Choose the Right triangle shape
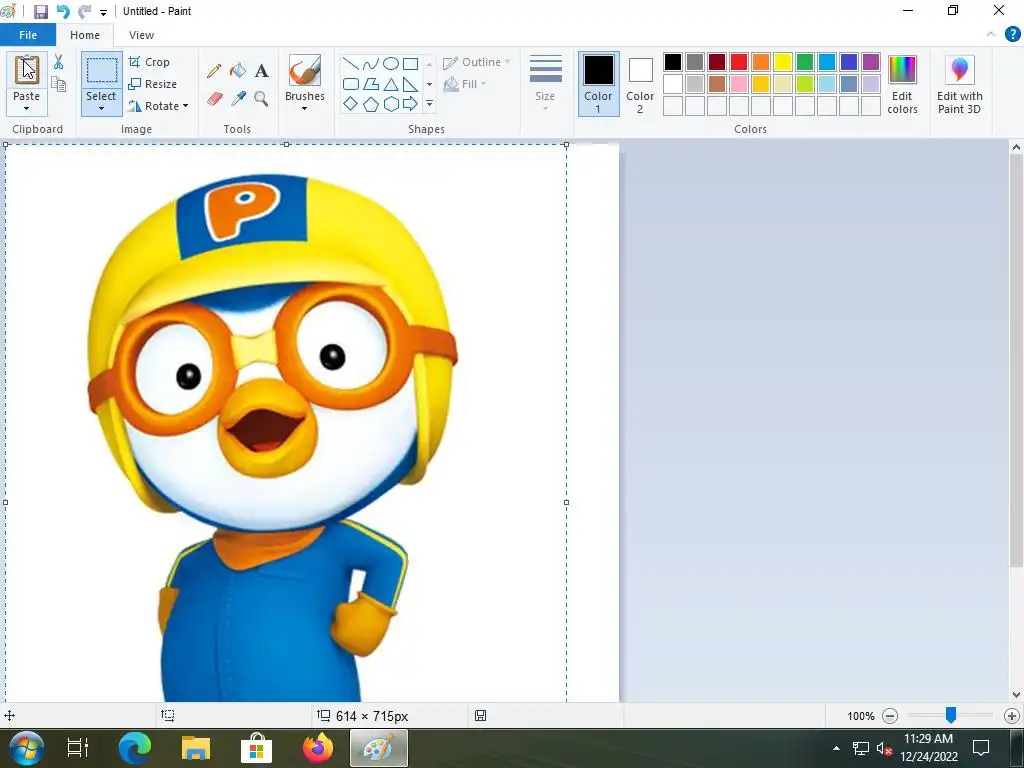The image size is (1024, 768). click(x=410, y=84)
